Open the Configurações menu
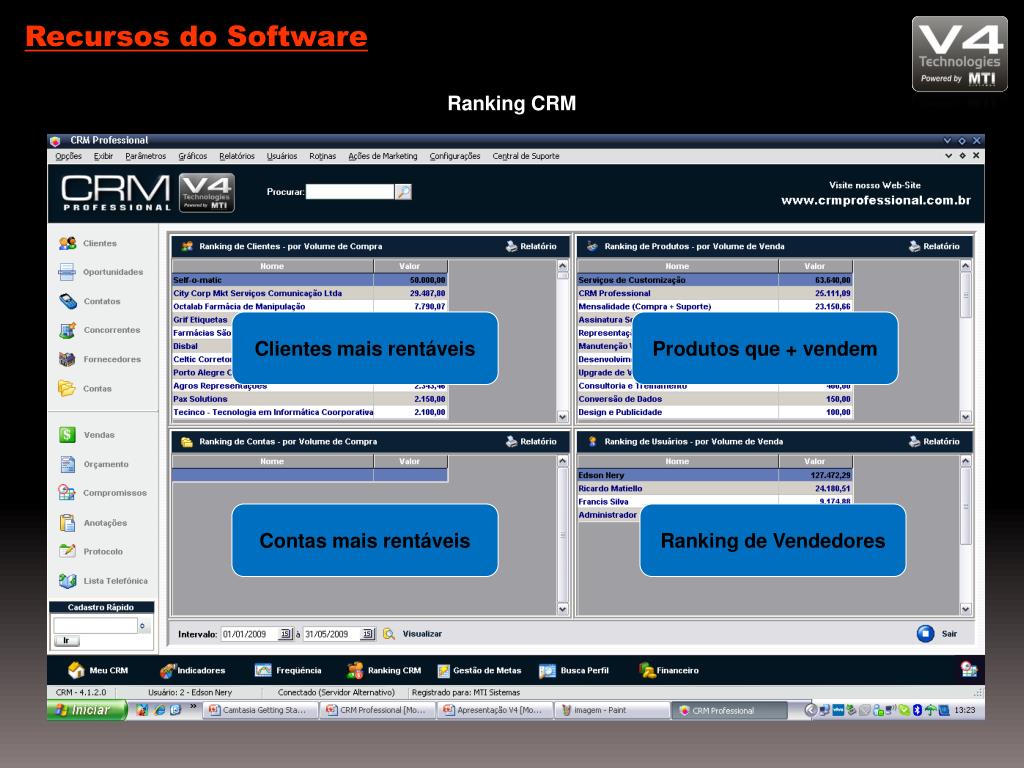Image resolution: width=1024 pixels, height=768 pixels. pos(455,156)
